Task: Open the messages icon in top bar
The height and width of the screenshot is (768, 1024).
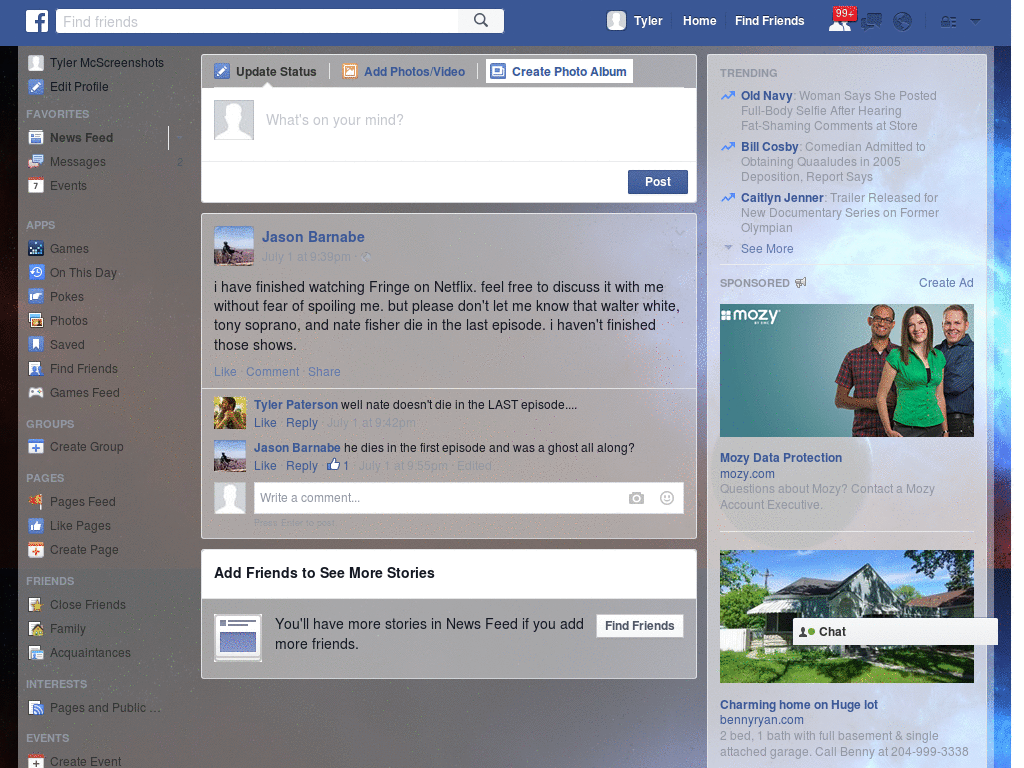Action: (871, 22)
